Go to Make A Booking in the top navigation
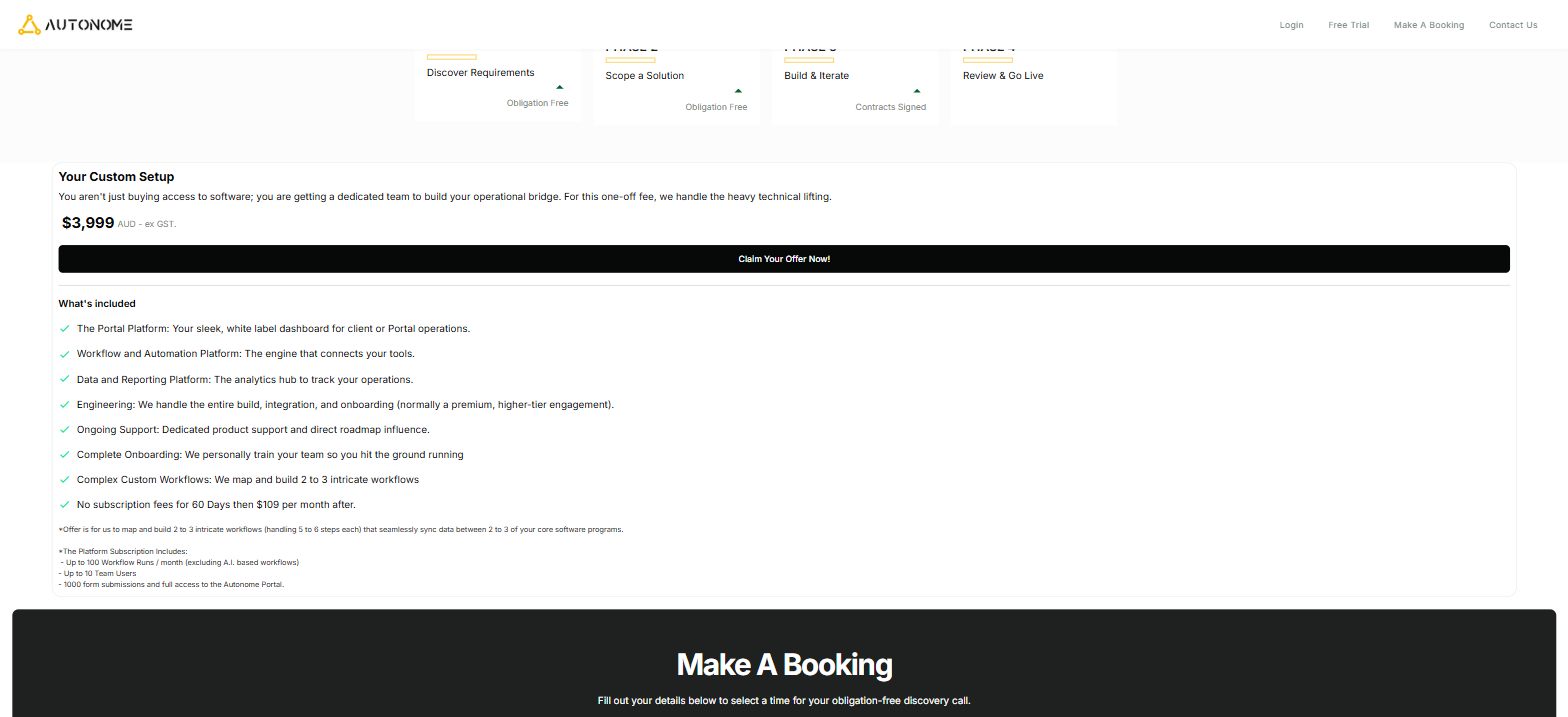Viewport: 1568px width, 717px height. (x=1428, y=25)
